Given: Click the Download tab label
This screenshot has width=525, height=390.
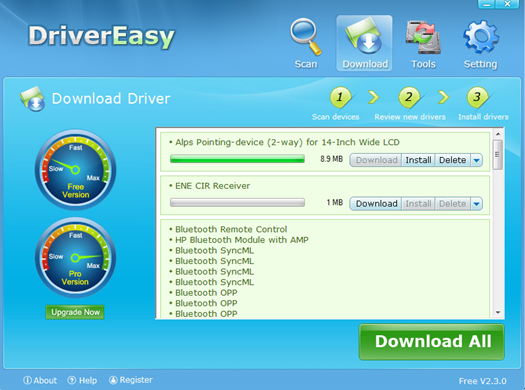Looking at the screenshot, I should [365, 64].
